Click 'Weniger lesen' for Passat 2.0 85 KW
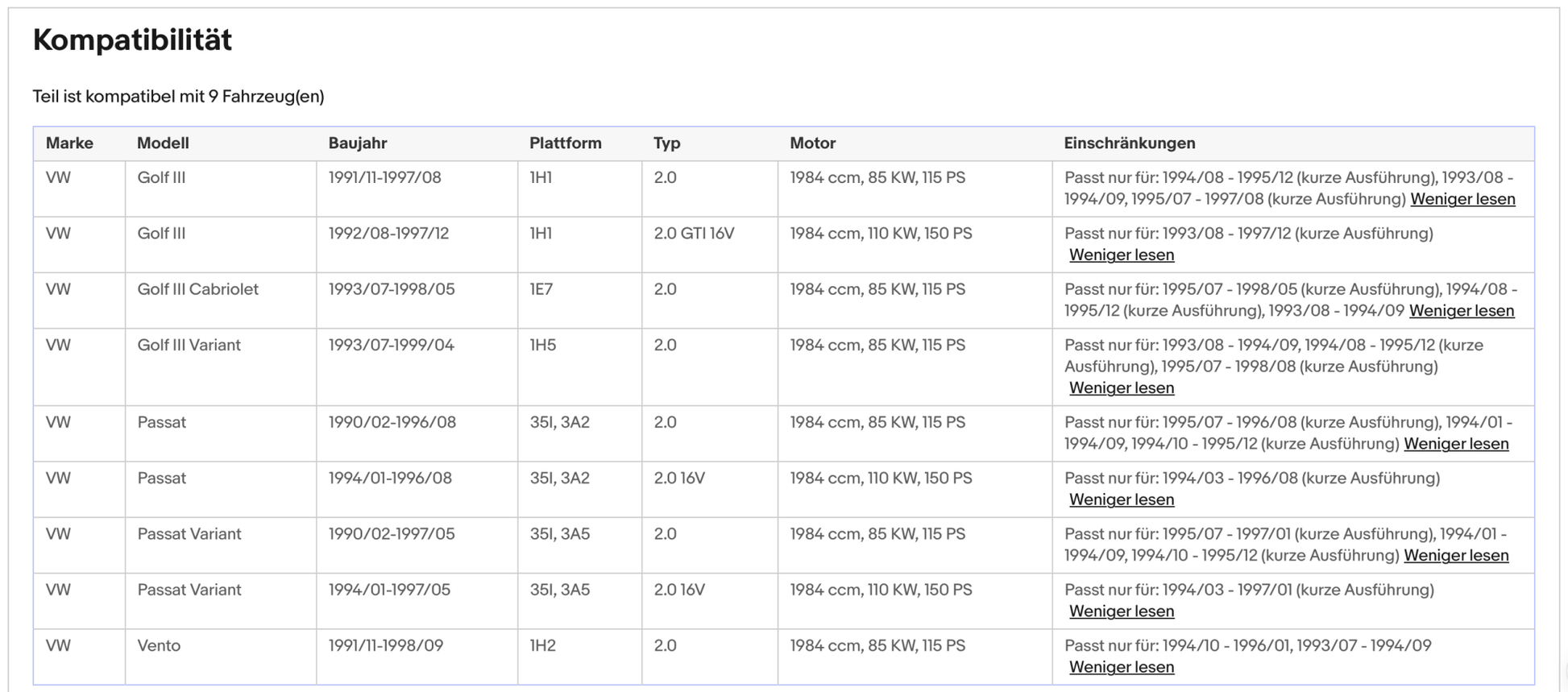 coord(1455,443)
